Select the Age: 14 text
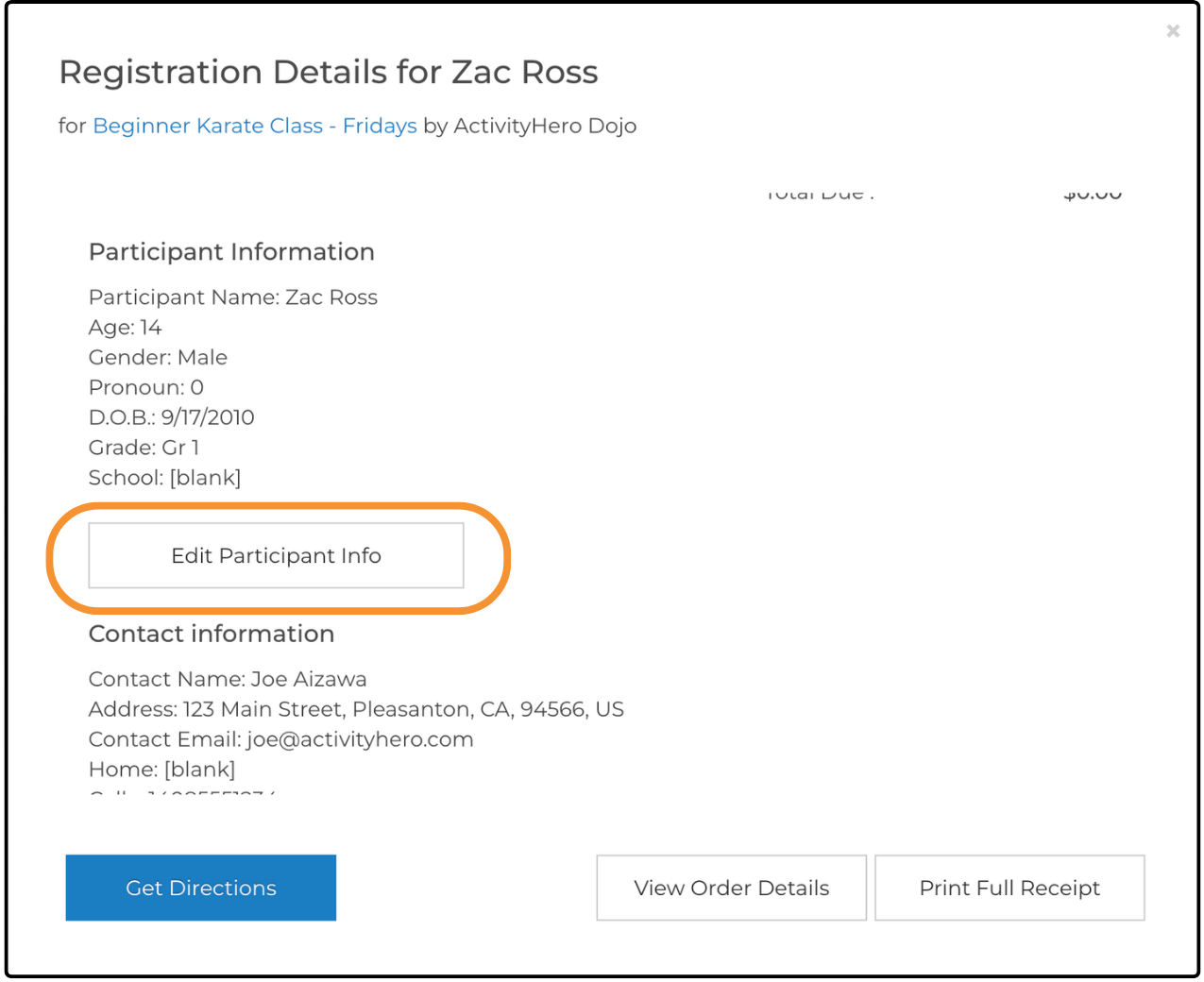1204x982 pixels. [125, 328]
